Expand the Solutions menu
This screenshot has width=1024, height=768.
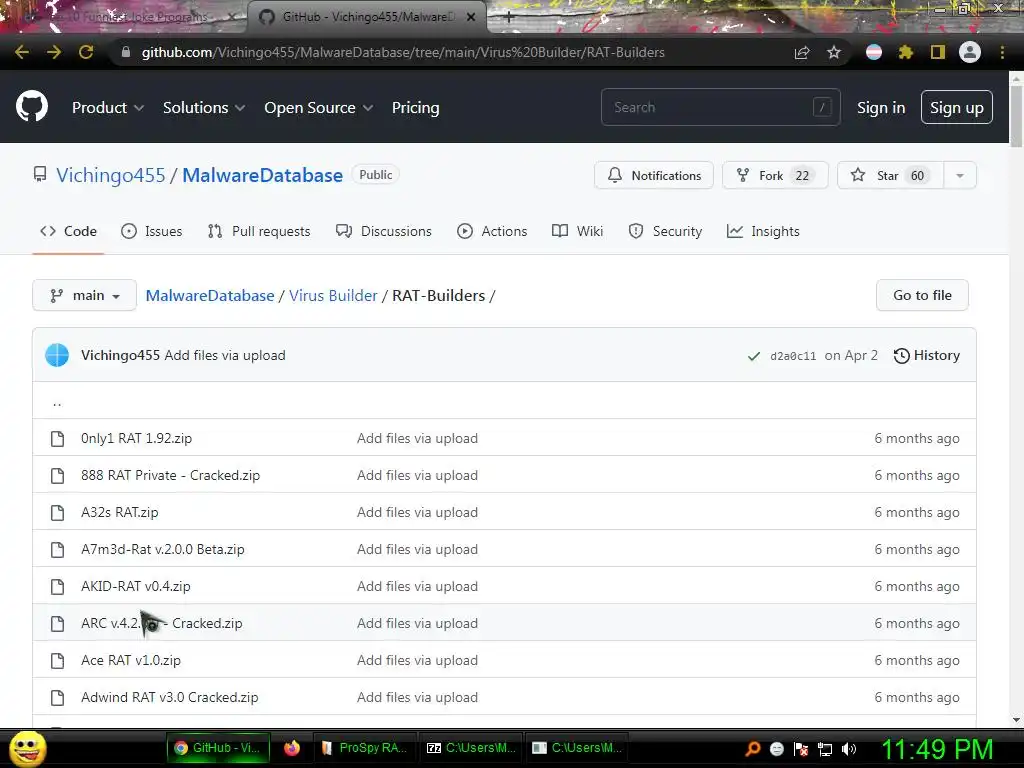point(204,108)
